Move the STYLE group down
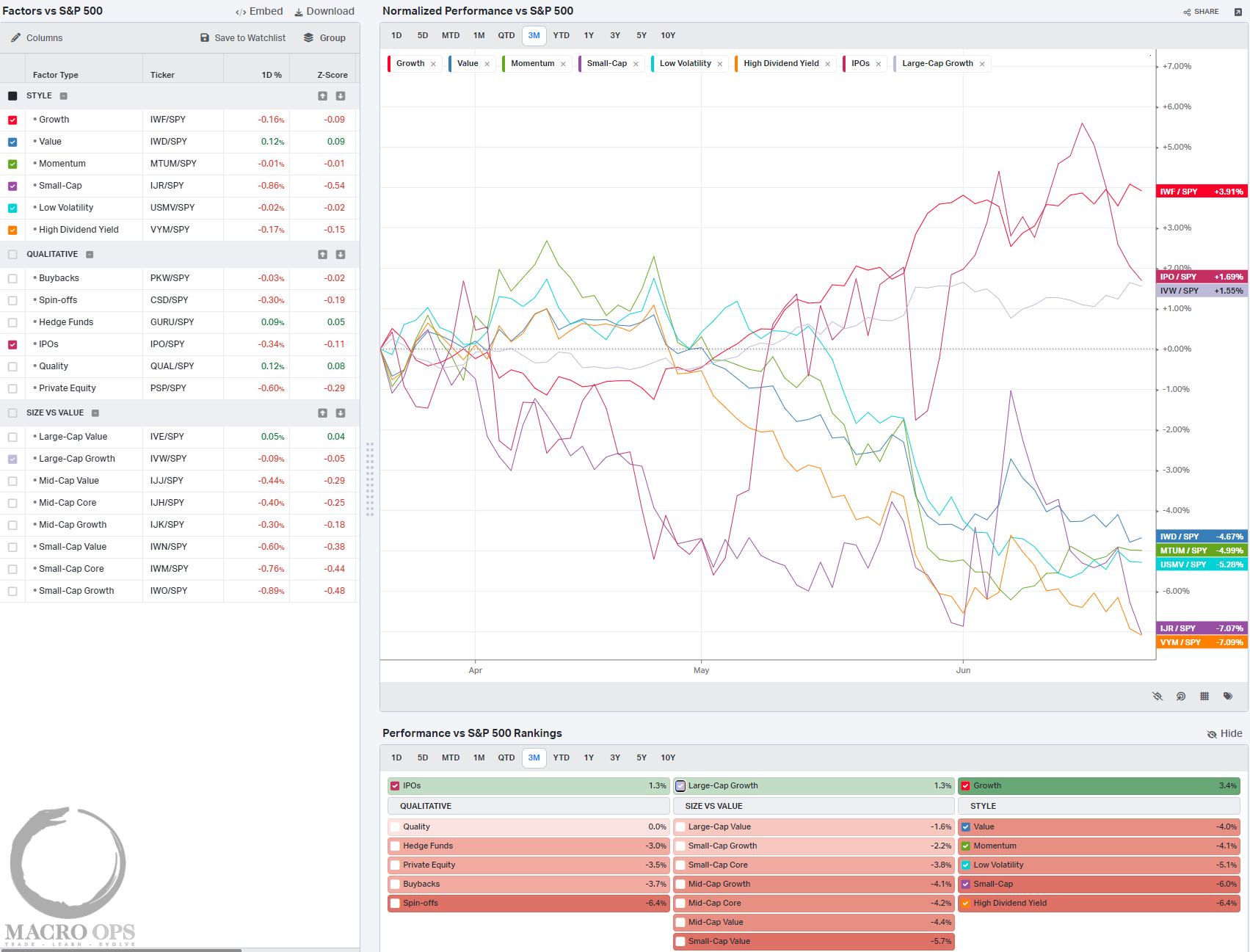The image size is (1250, 952). click(x=341, y=96)
